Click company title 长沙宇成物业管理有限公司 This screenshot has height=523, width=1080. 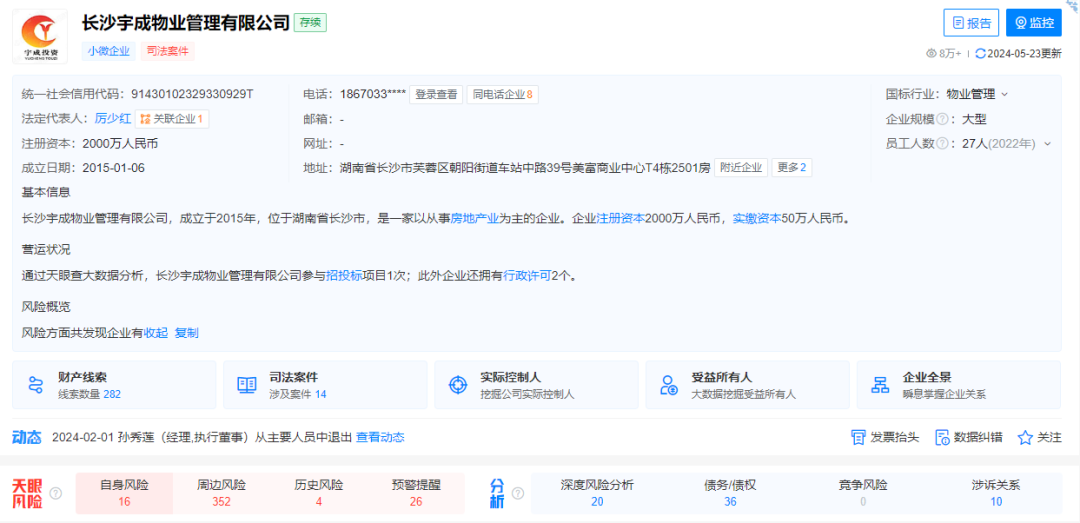(x=185, y=22)
